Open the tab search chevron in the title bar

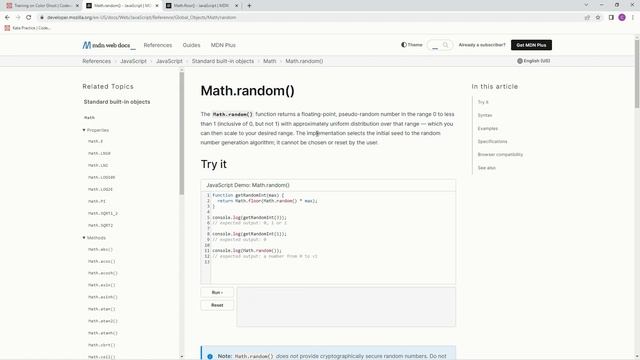coord(586,5)
